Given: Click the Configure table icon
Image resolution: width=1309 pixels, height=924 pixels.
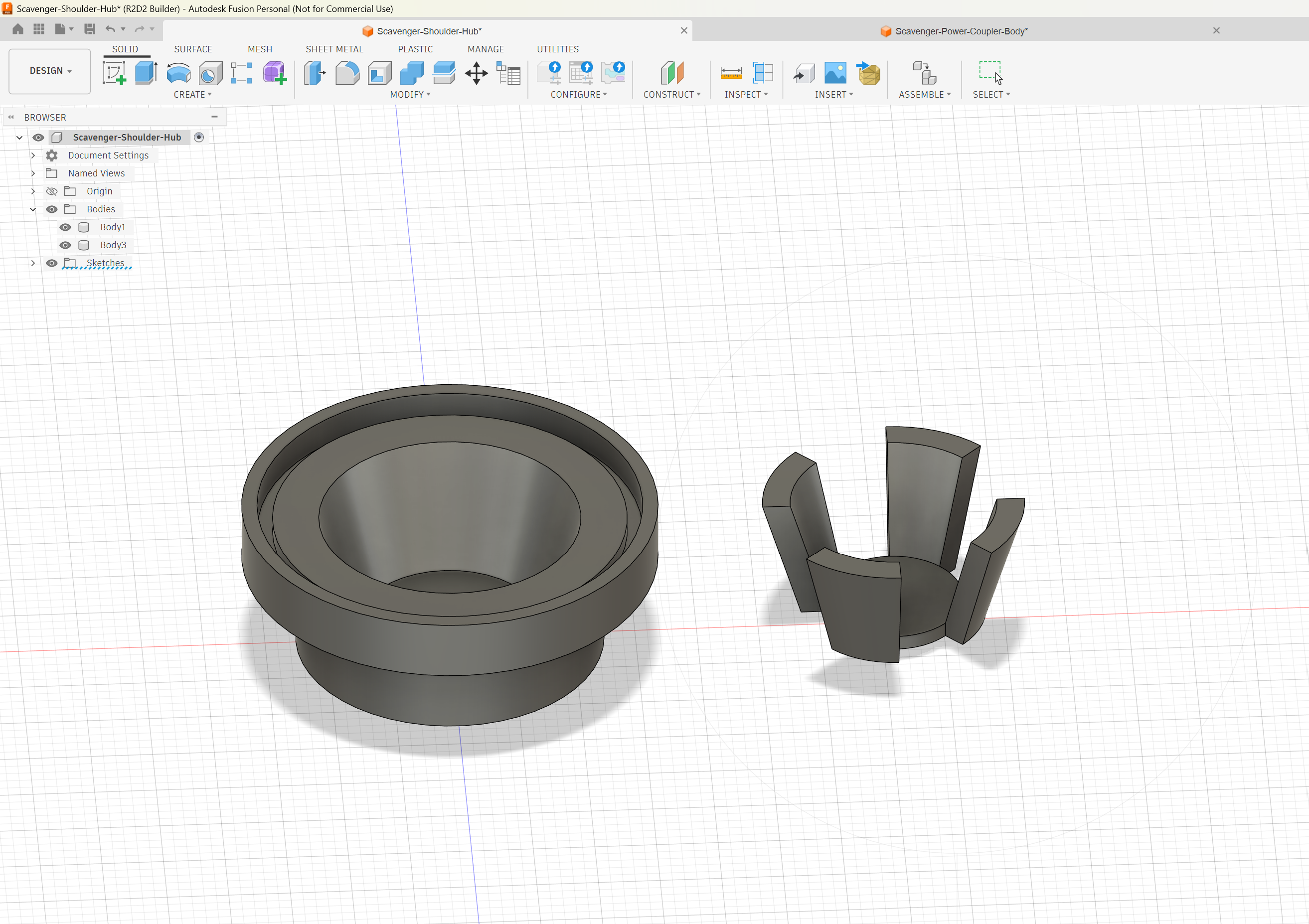Looking at the screenshot, I should (581, 73).
